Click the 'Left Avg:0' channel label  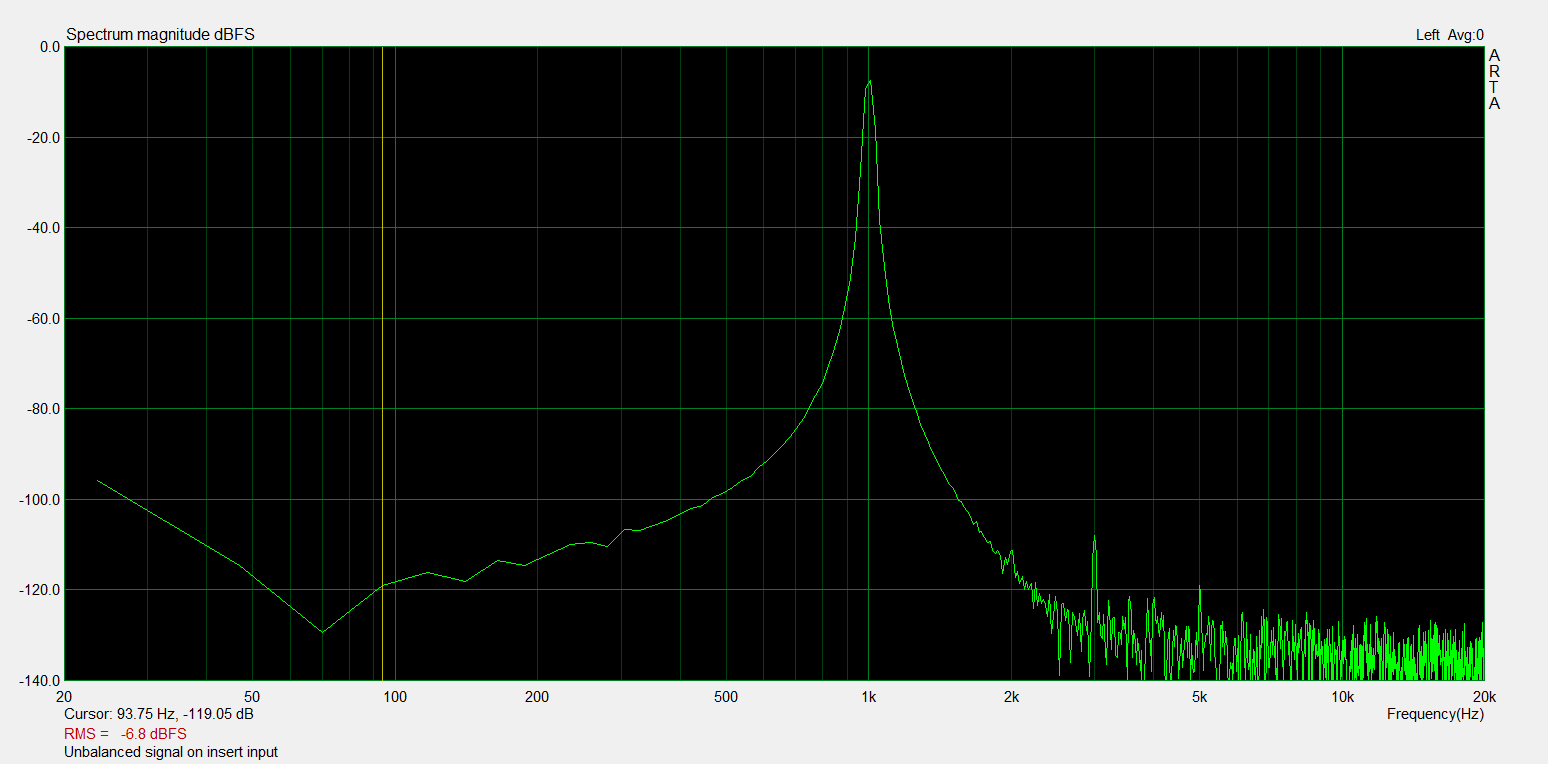coord(1450,35)
